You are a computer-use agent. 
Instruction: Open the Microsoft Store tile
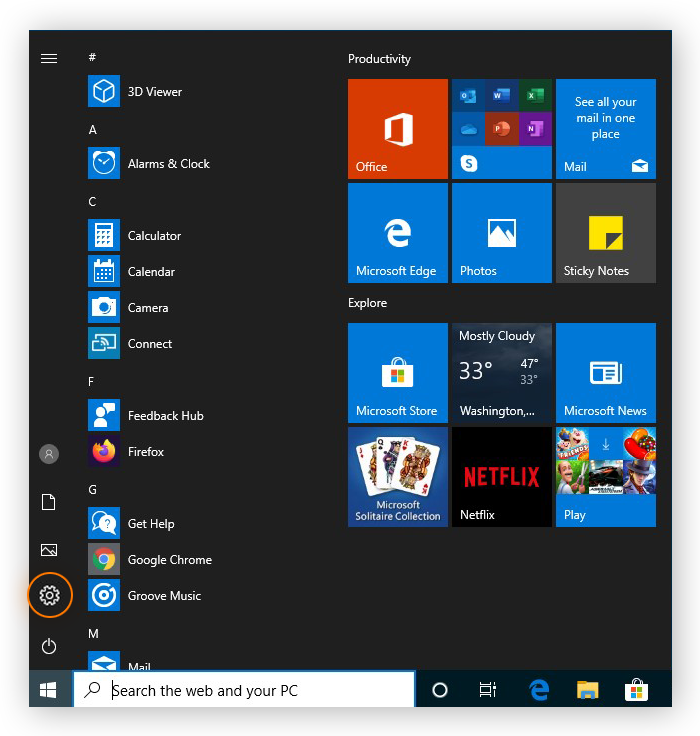(397, 373)
